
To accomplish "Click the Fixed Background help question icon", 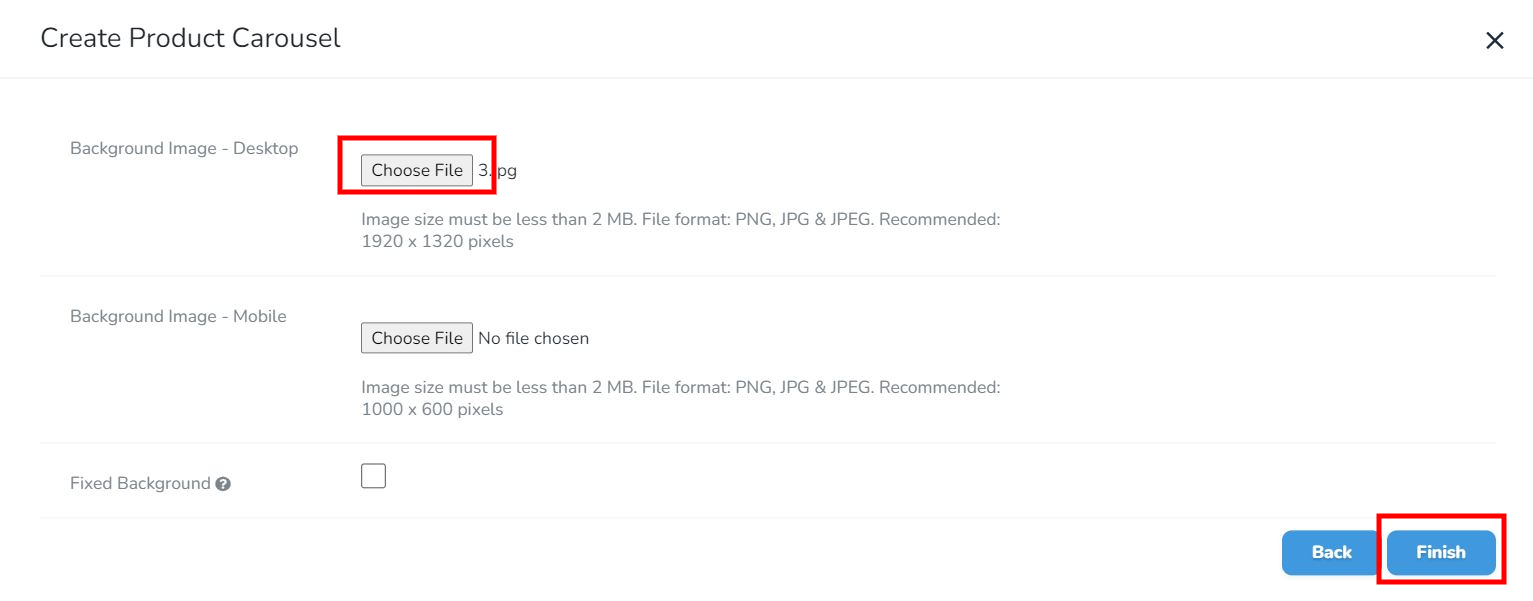I will [223, 484].
